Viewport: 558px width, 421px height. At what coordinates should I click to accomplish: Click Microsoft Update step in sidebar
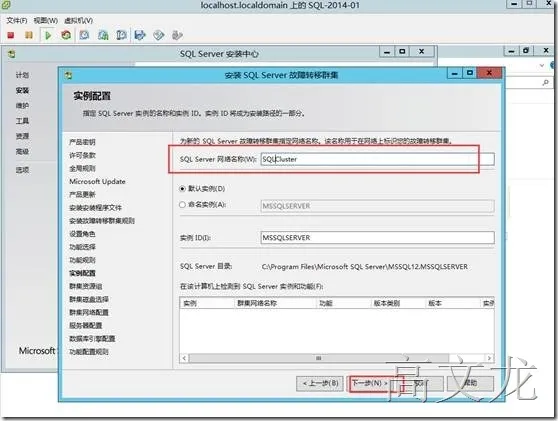[97, 181]
